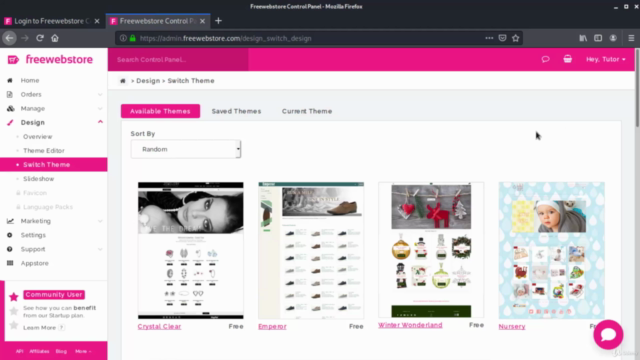Click the Community User badge
The image size is (640, 360).
click(x=54, y=294)
